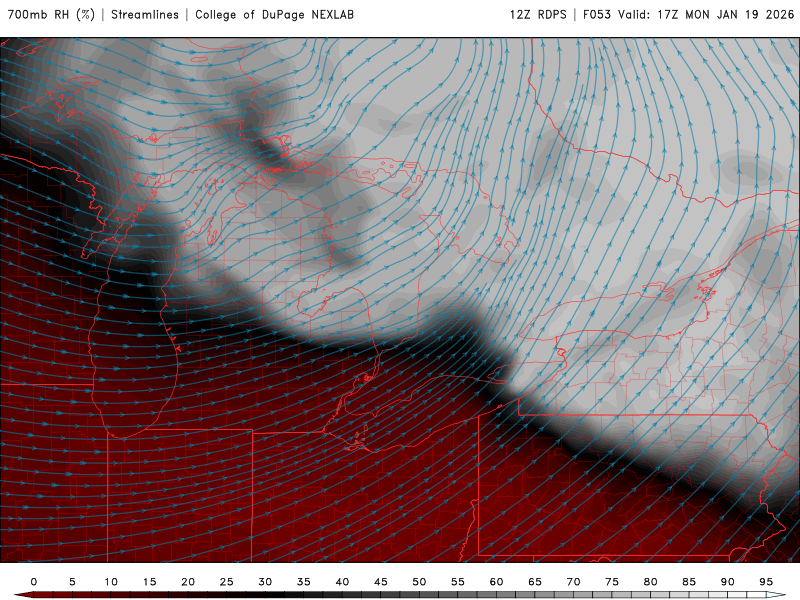Click the '65' colorbar label
The width and height of the screenshot is (800, 600).
point(535,582)
